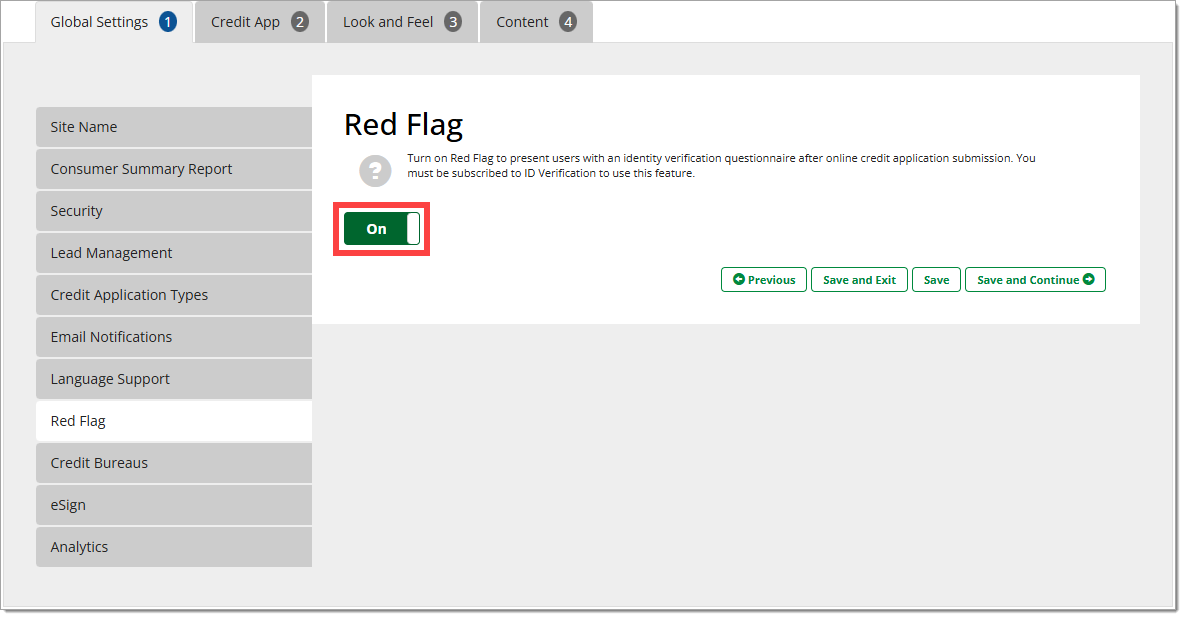
Task: Click the Save button
Action: point(936,280)
